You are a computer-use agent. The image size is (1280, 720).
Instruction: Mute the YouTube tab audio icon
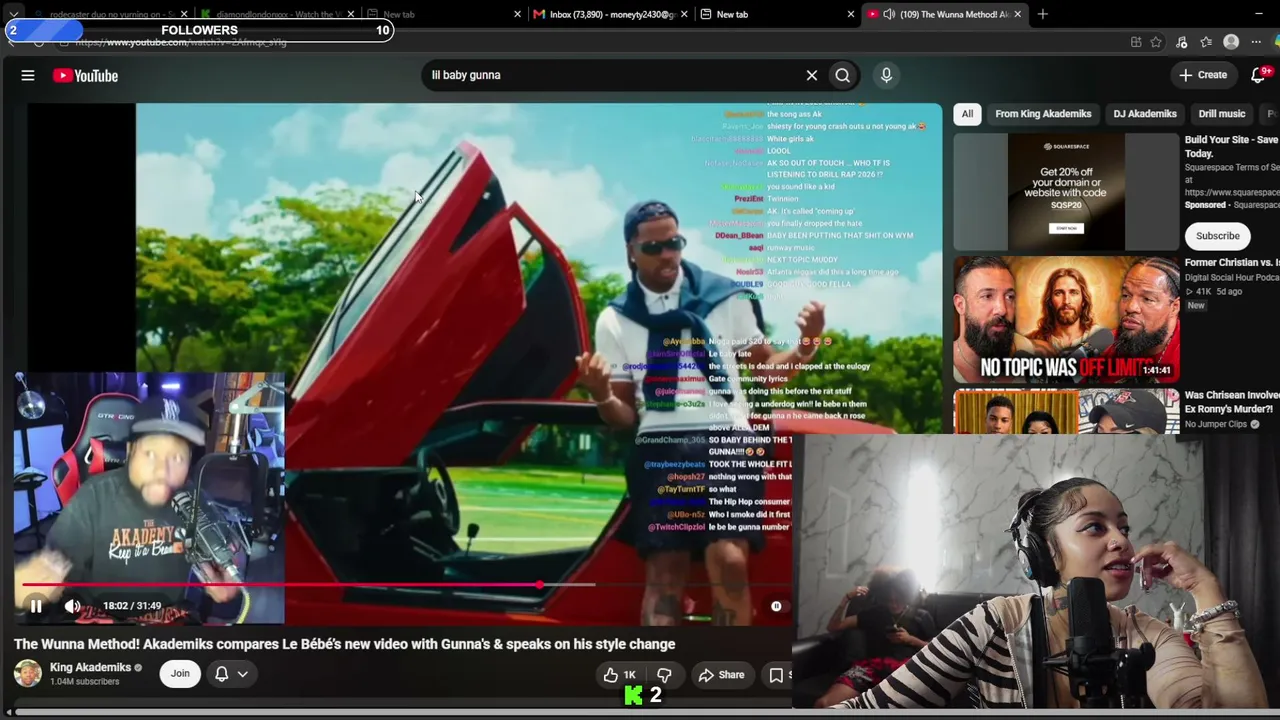coord(889,14)
